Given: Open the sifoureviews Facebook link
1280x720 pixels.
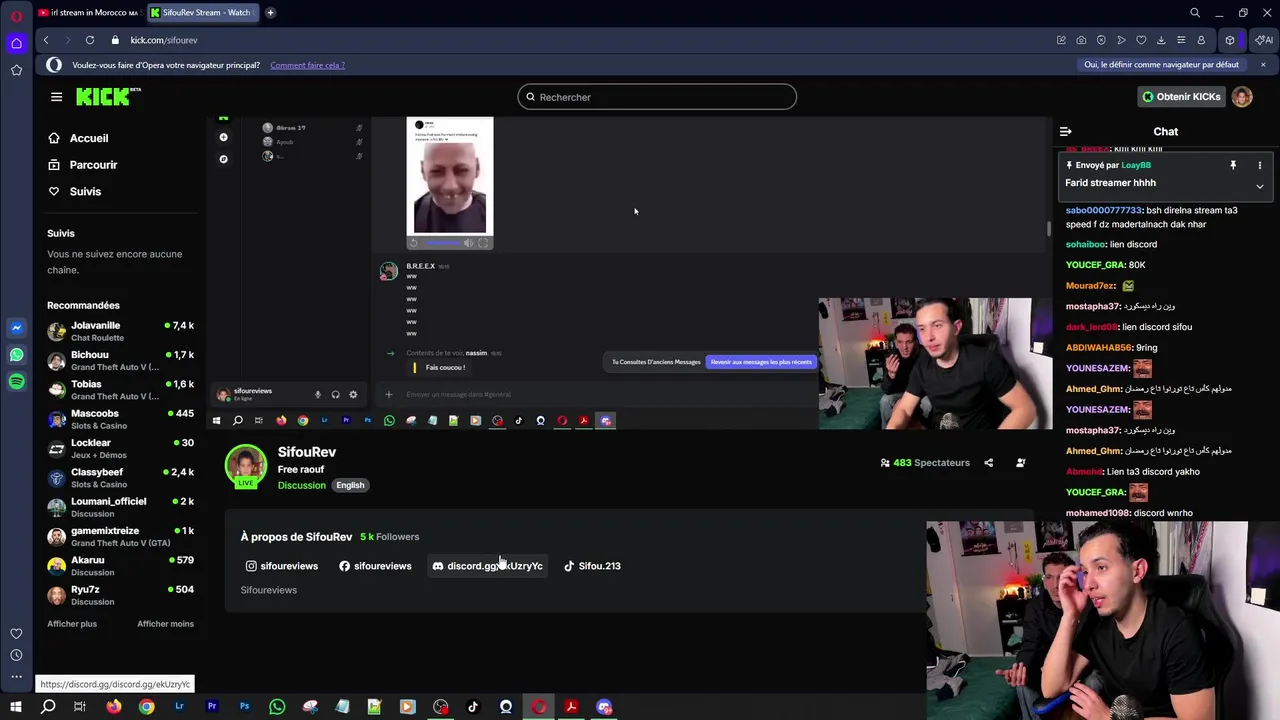Looking at the screenshot, I should click(x=375, y=566).
